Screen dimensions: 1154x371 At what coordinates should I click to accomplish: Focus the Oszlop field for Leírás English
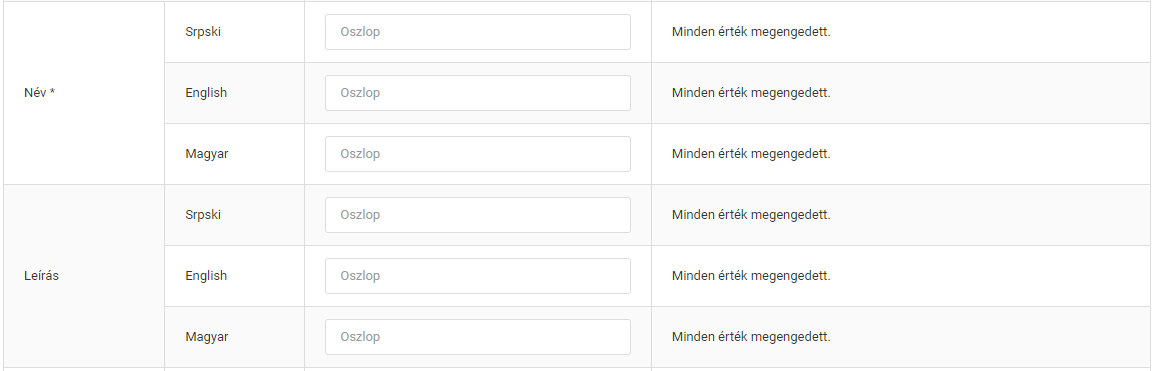click(x=478, y=276)
